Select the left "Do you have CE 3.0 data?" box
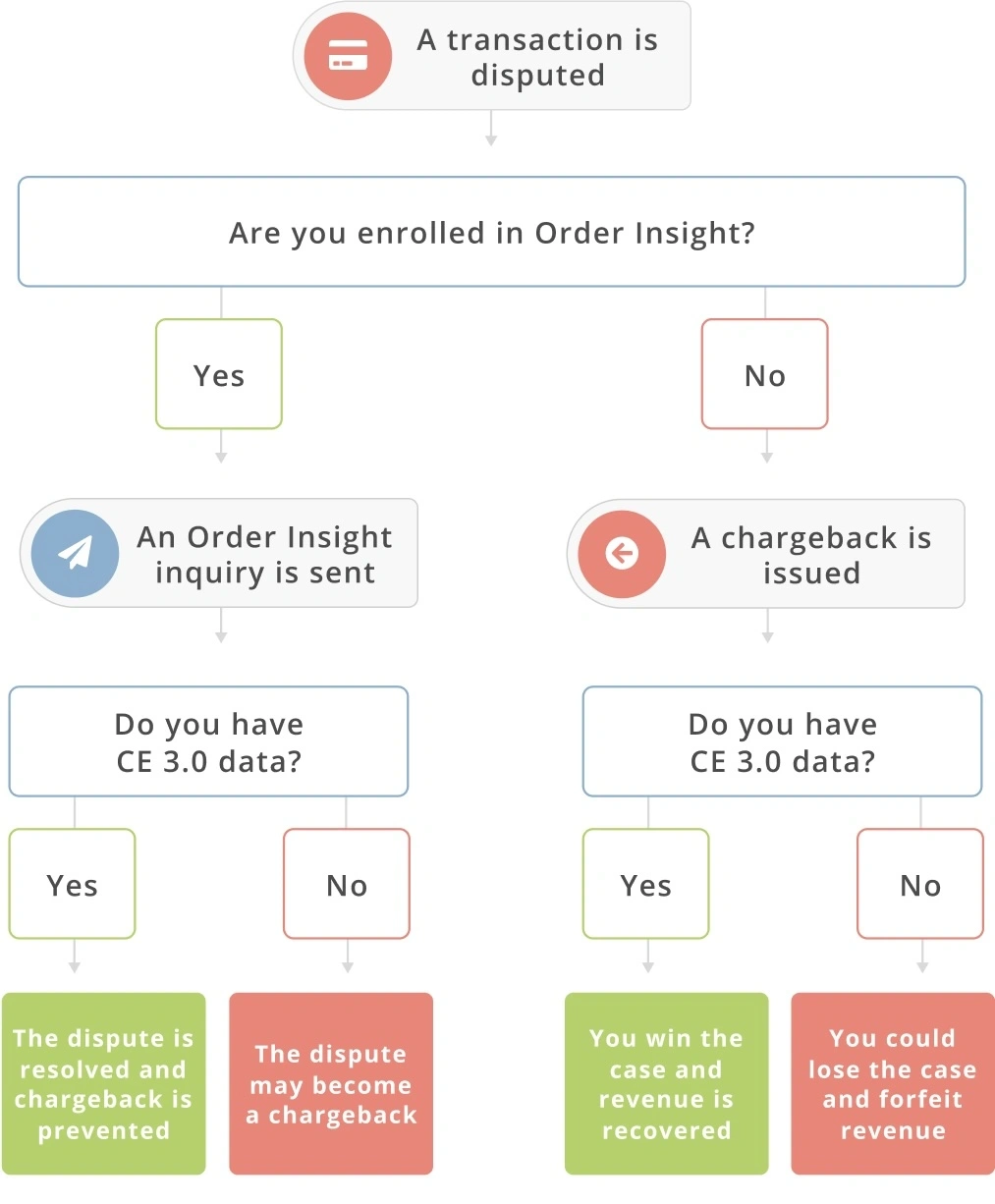995x1204 pixels. click(208, 741)
